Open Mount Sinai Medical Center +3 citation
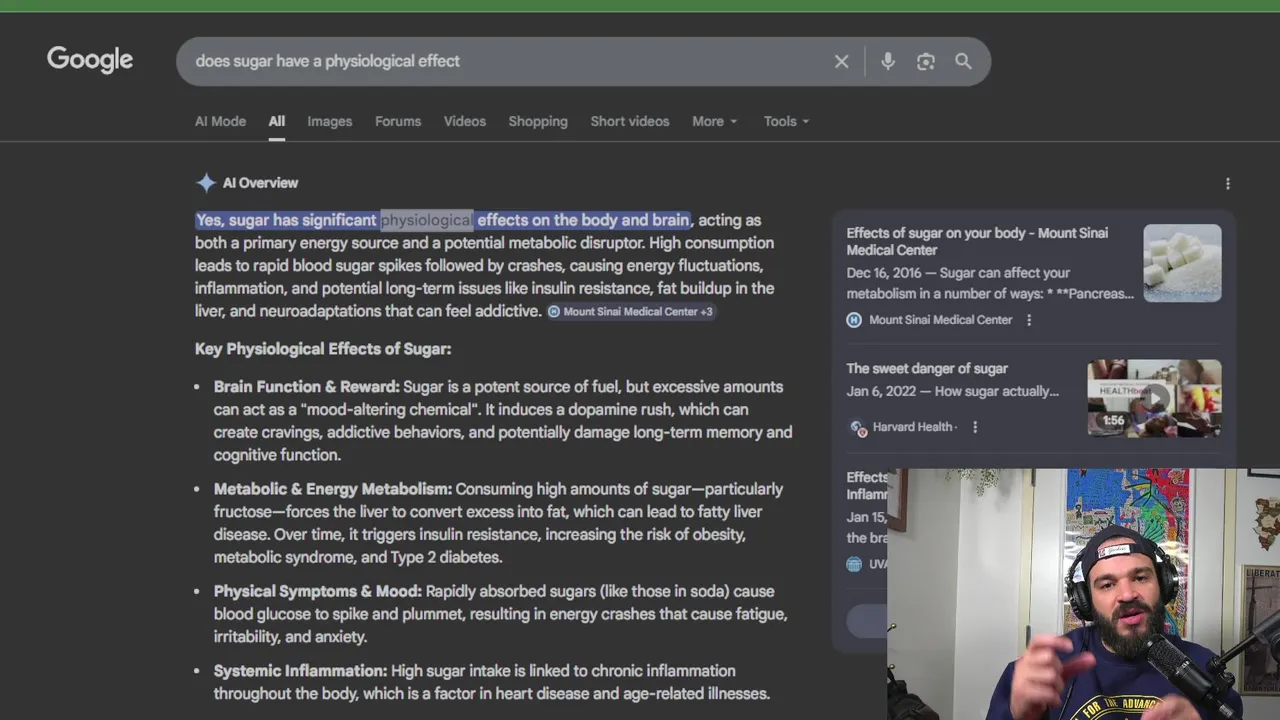The width and height of the screenshot is (1280, 720). (x=631, y=312)
